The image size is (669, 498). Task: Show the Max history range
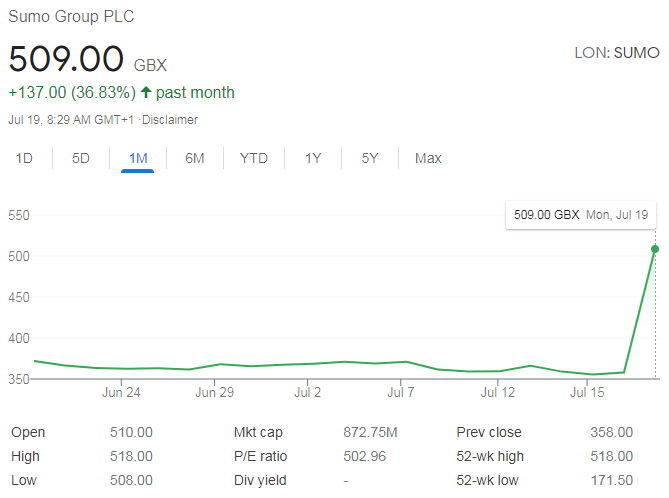428,158
